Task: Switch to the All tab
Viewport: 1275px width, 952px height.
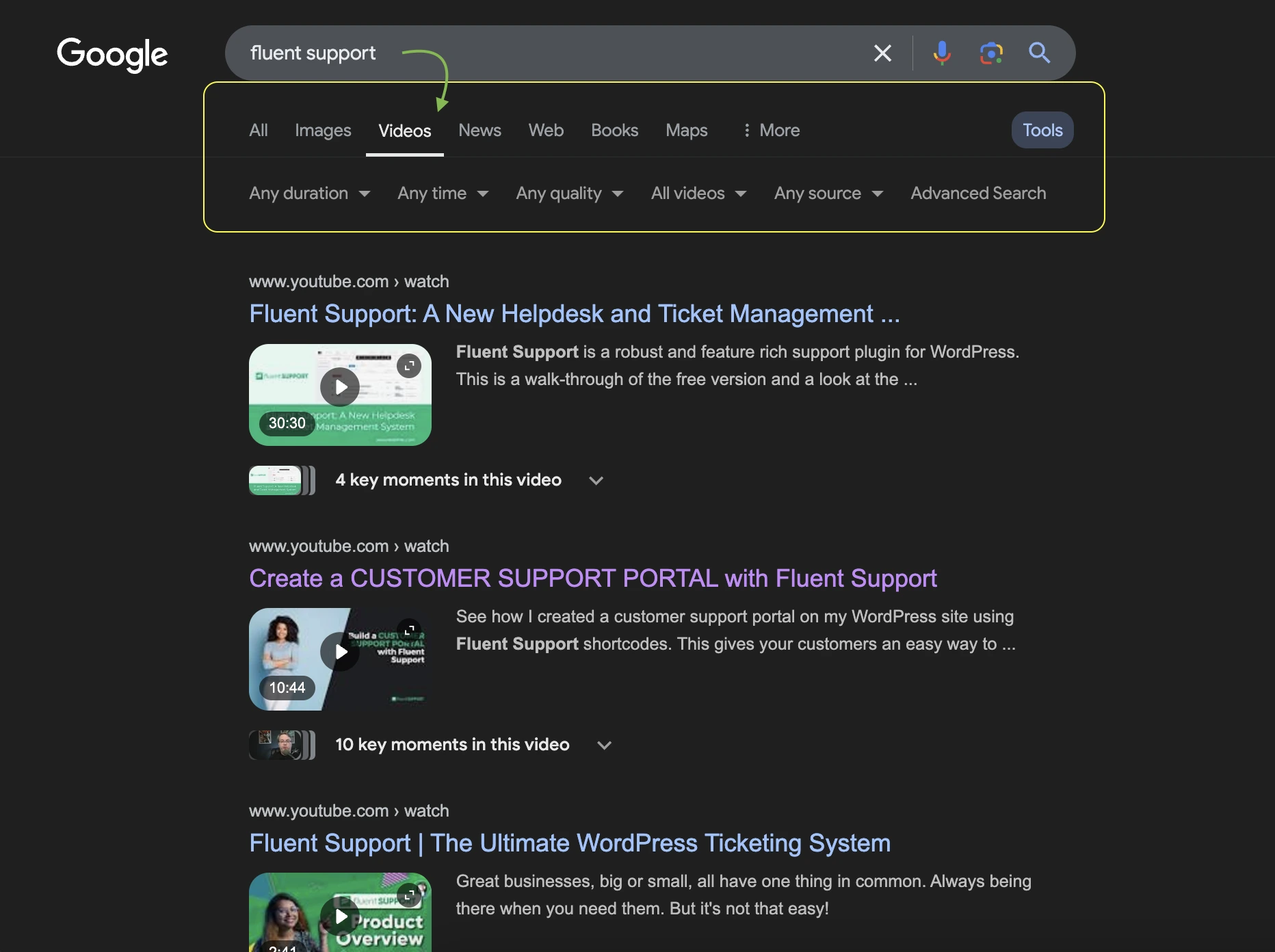Action: (259, 130)
